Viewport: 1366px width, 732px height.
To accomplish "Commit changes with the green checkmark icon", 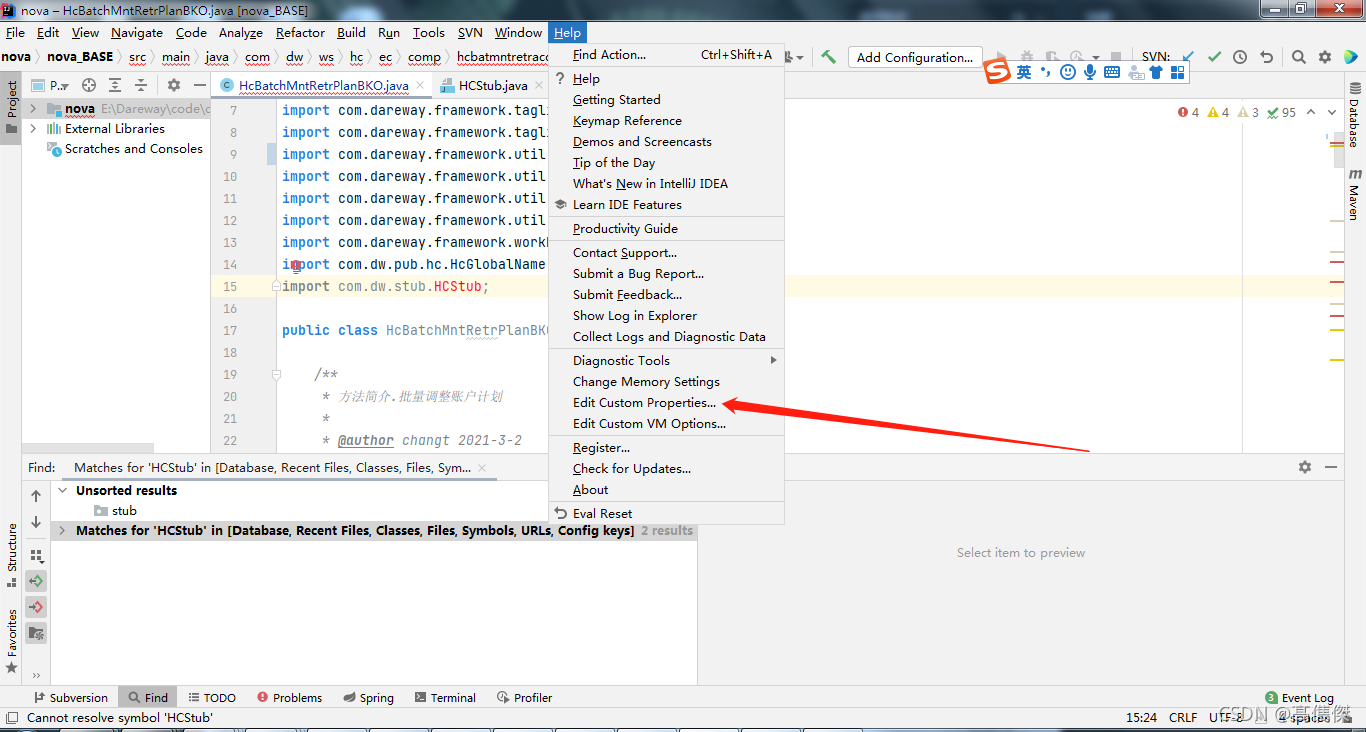I will [x=1214, y=57].
